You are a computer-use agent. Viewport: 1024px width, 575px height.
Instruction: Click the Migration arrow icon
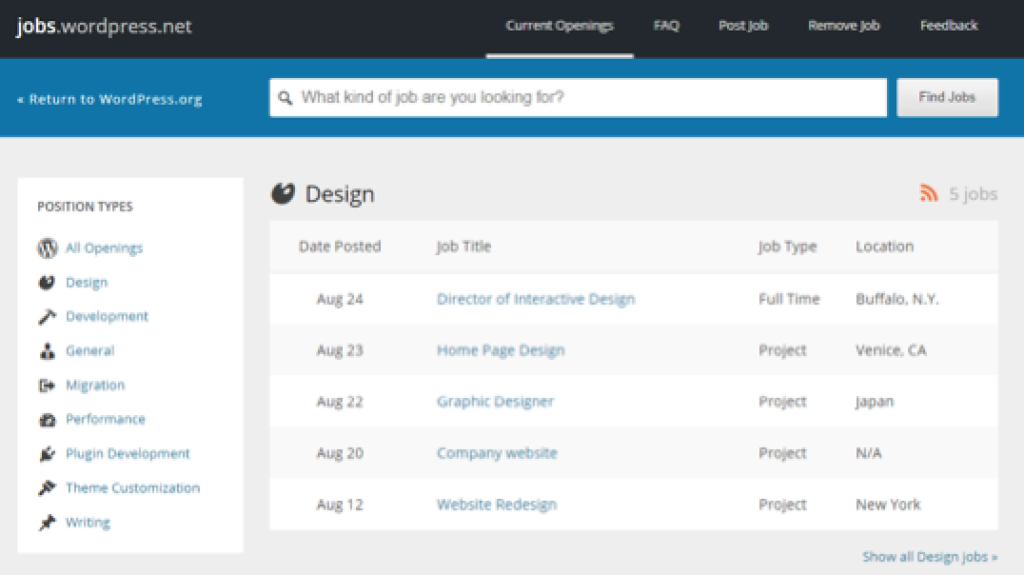47,385
